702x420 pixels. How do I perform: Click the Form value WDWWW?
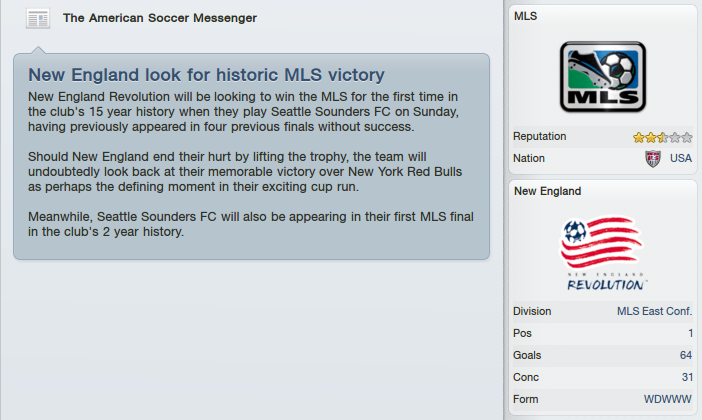tap(668, 399)
